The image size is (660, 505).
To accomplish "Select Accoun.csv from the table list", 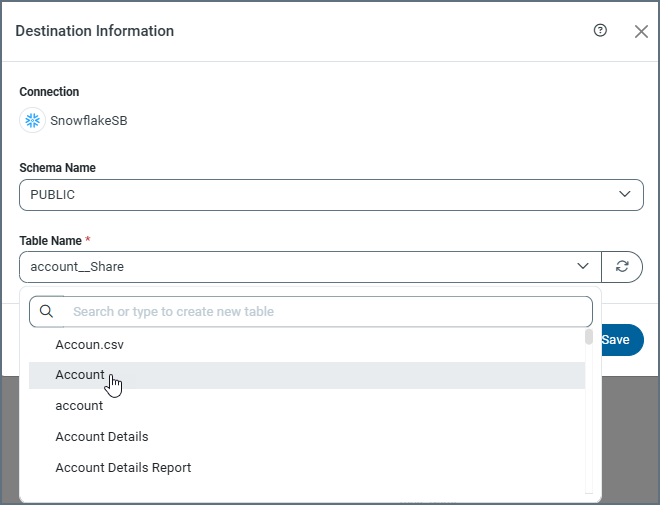I will coord(89,344).
